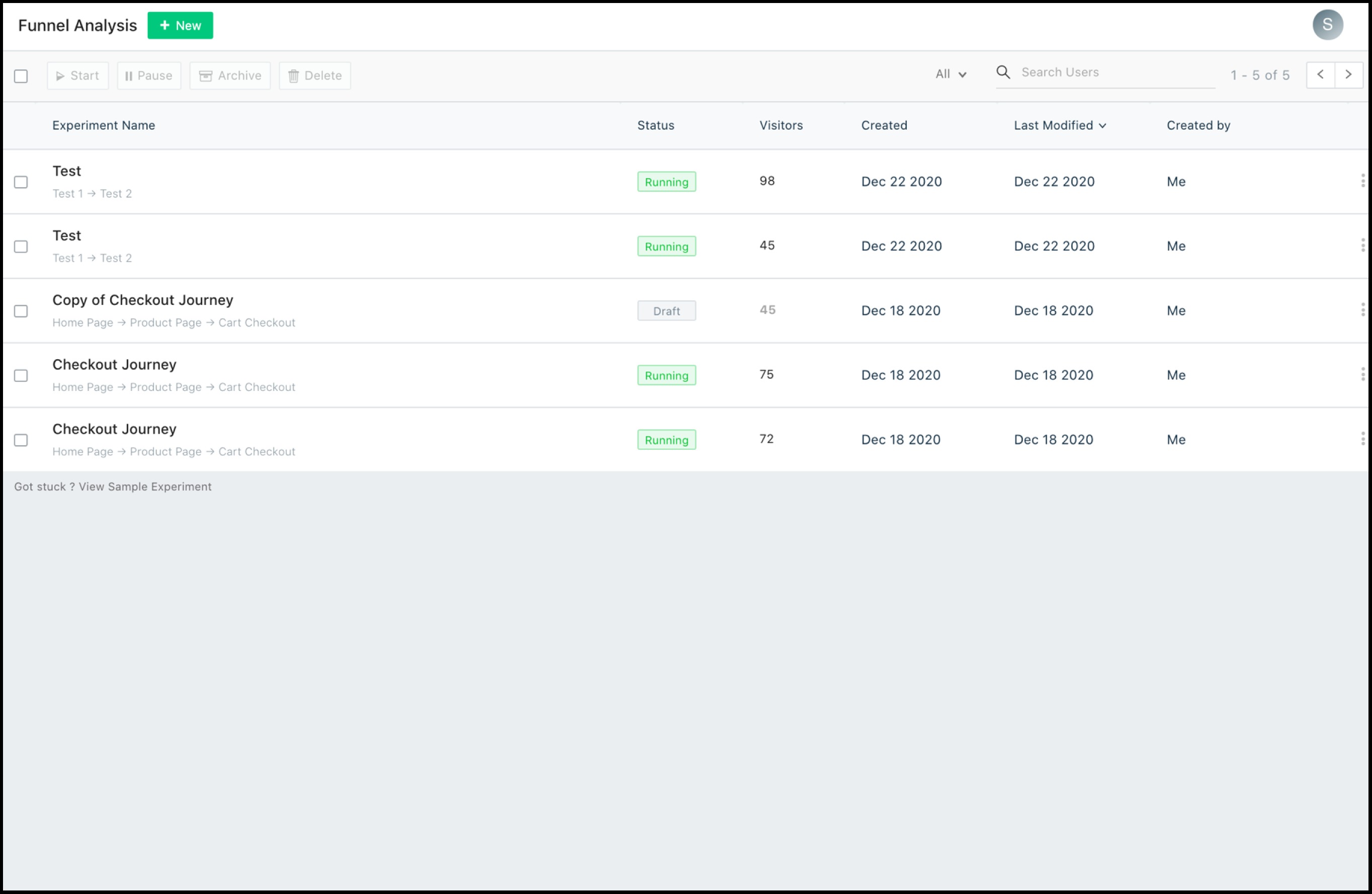Image resolution: width=1372 pixels, height=894 pixels.
Task: Click 'Test 1 → Test 2' under 98-visitor Test
Action: [92, 194]
